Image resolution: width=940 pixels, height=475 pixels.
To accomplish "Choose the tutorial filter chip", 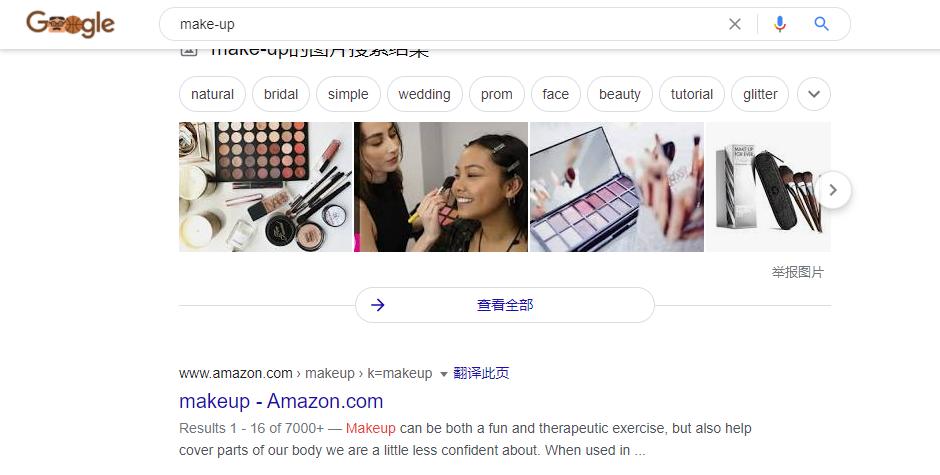I will click(x=692, y=94).
